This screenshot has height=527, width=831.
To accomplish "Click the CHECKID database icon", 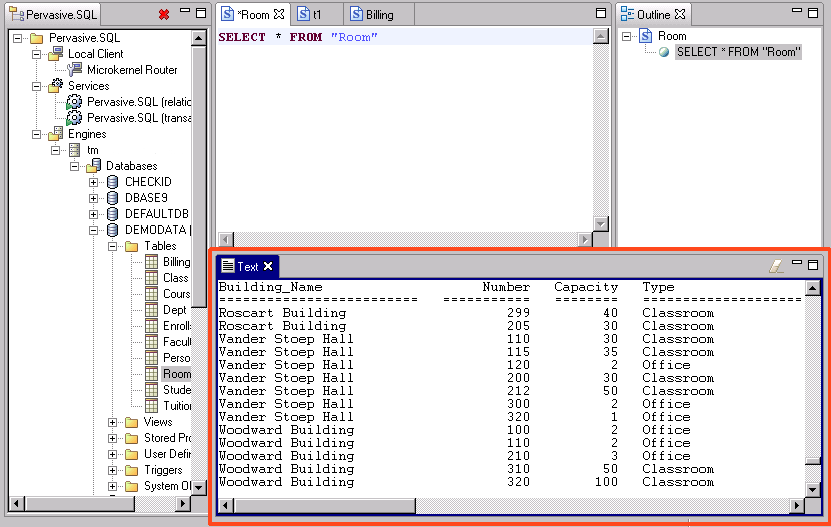I will pos(113,182).
